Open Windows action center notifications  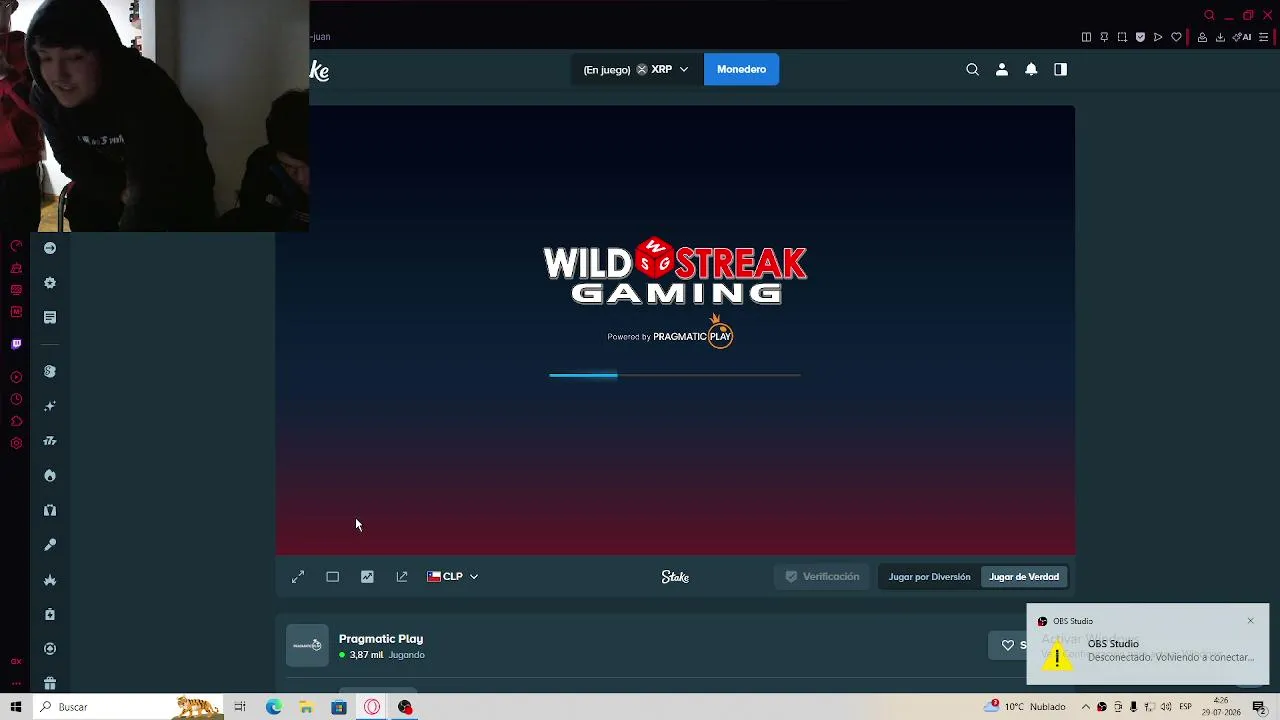(x=1260, y=707)
